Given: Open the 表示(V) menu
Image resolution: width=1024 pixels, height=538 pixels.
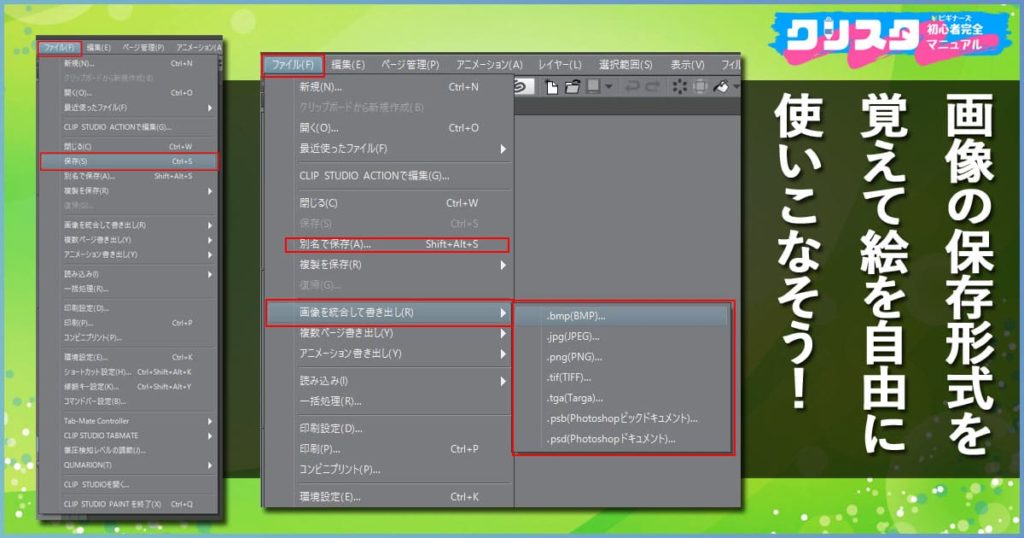Looking at the screenshot, I should (688, 65).
